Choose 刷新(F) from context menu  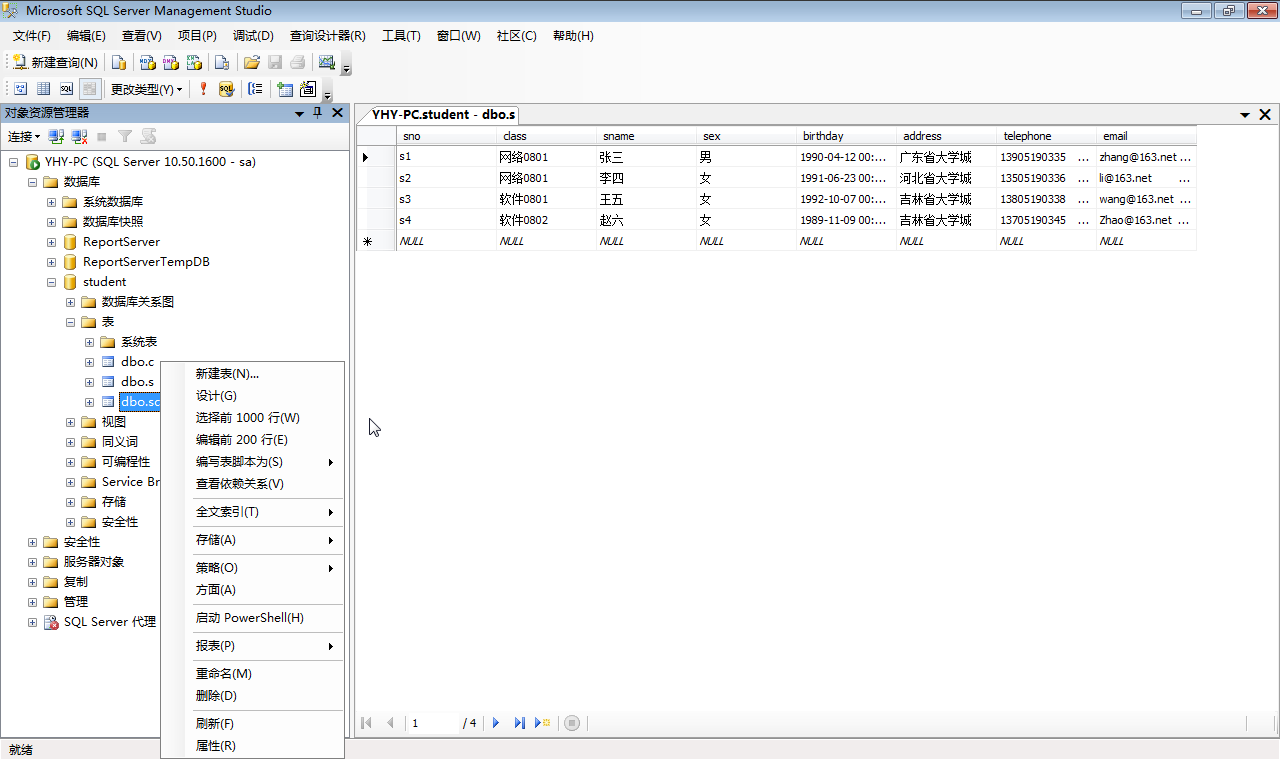tap(252, 724)
